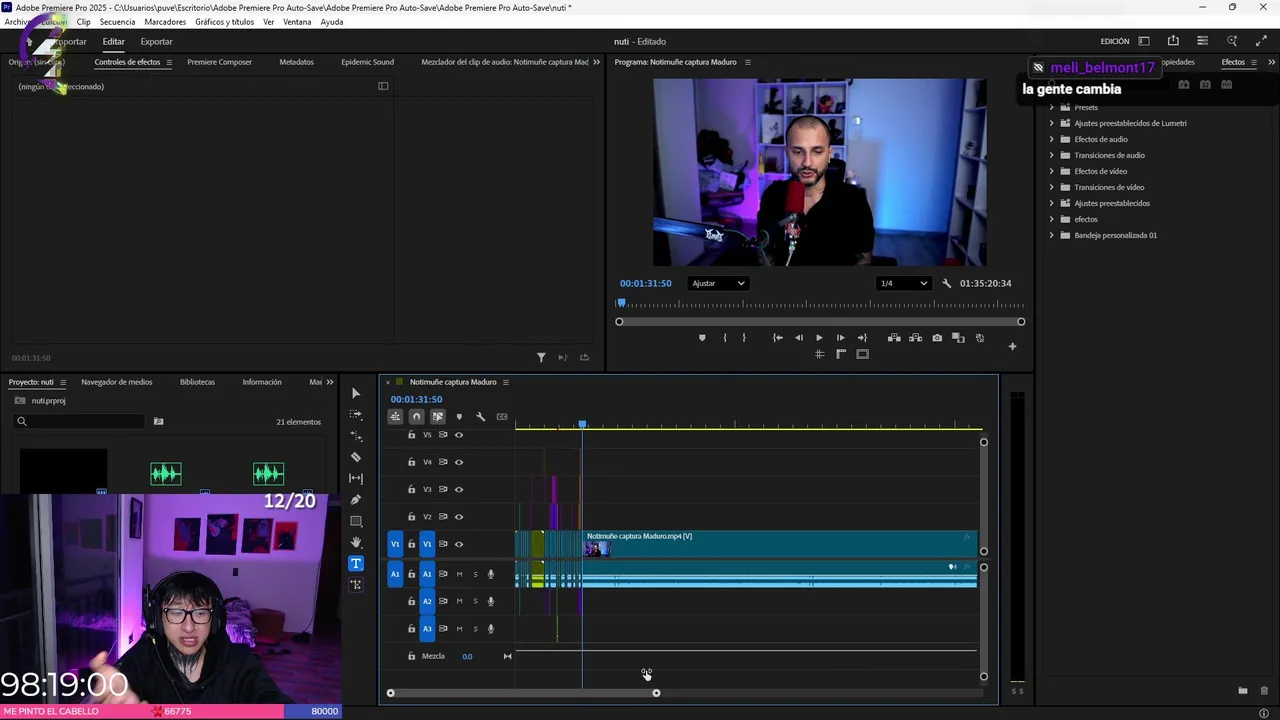1280x720 pixels.
Task: Toggle insert sequences as nests
Action: (395, 417)
